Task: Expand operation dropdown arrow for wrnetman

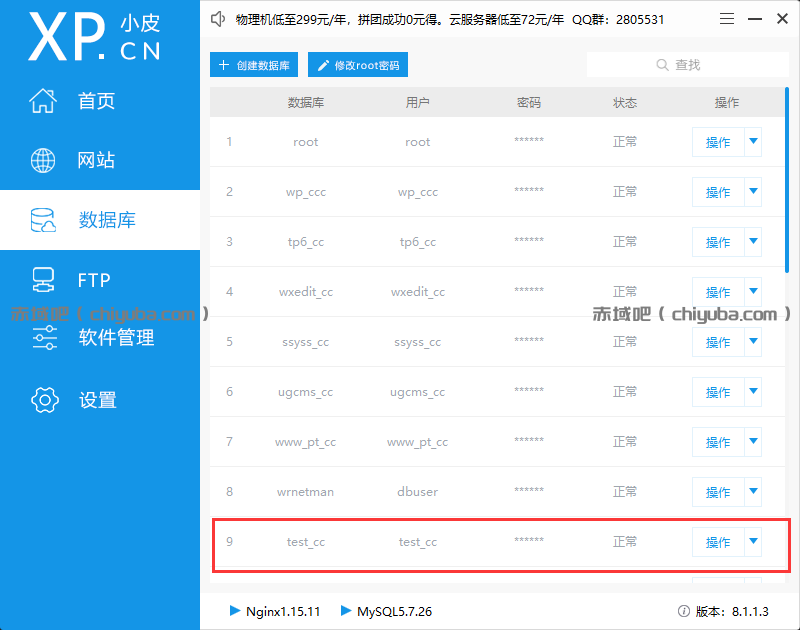Action: point(753,492)
